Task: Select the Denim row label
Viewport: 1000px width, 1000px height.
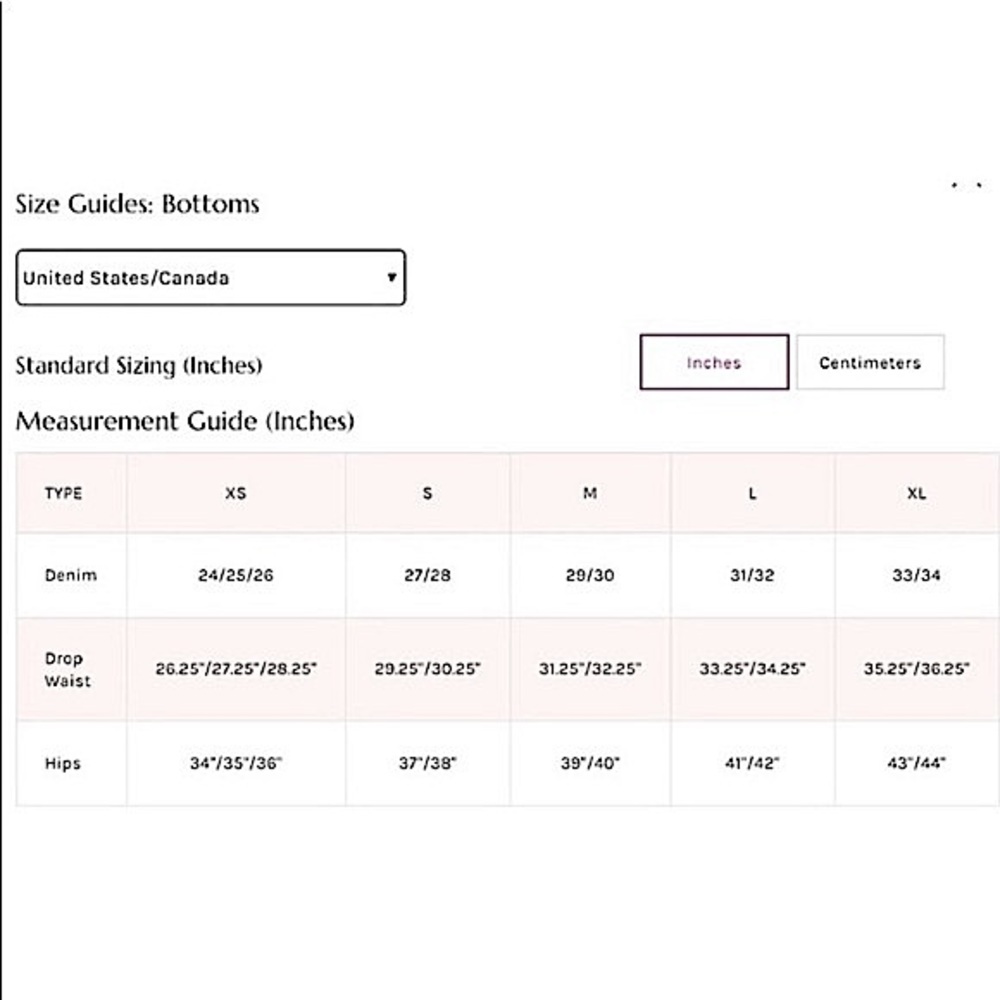Action: pyautogui.click(x=71, y=575)
